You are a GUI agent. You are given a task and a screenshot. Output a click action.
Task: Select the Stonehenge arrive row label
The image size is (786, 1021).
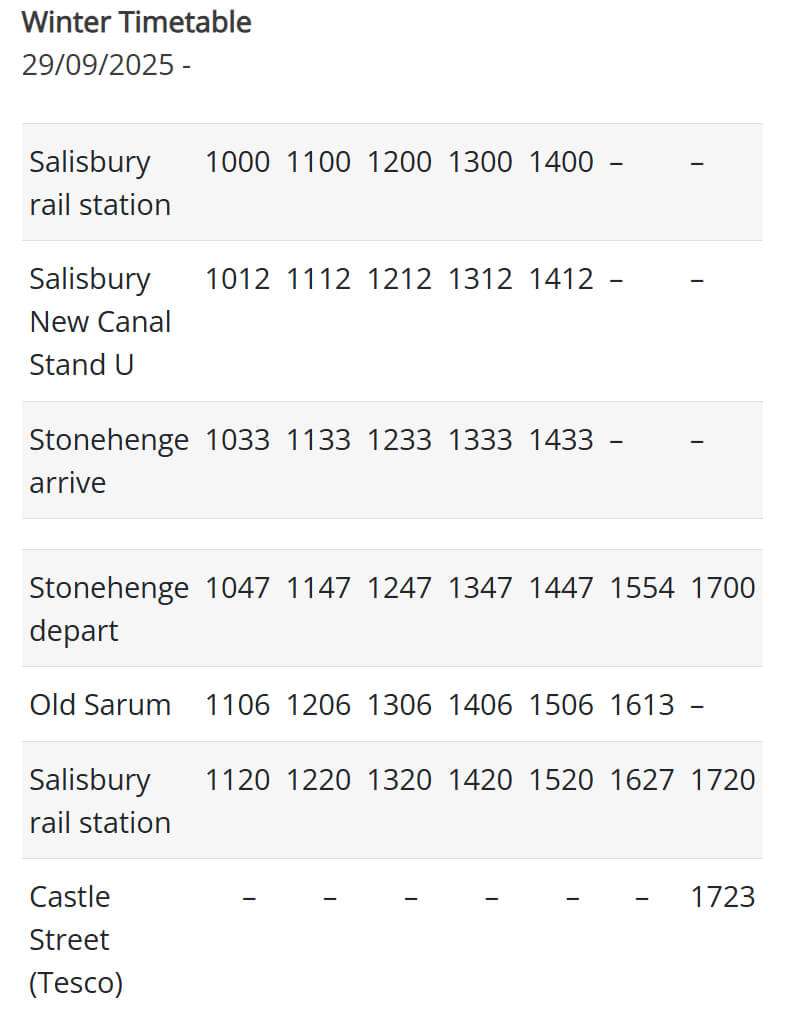(x=108, y=461)
